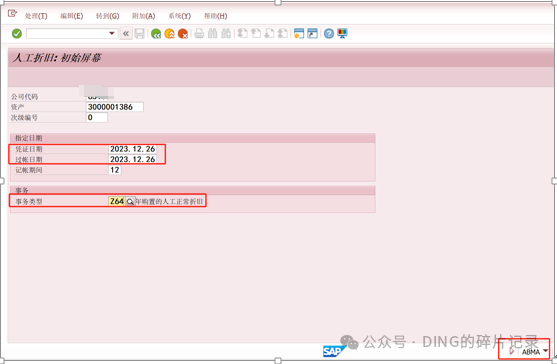Screen dimensions: 557x364
Task: Click the asset field containing 3000001386
Action: pos(115,107)
